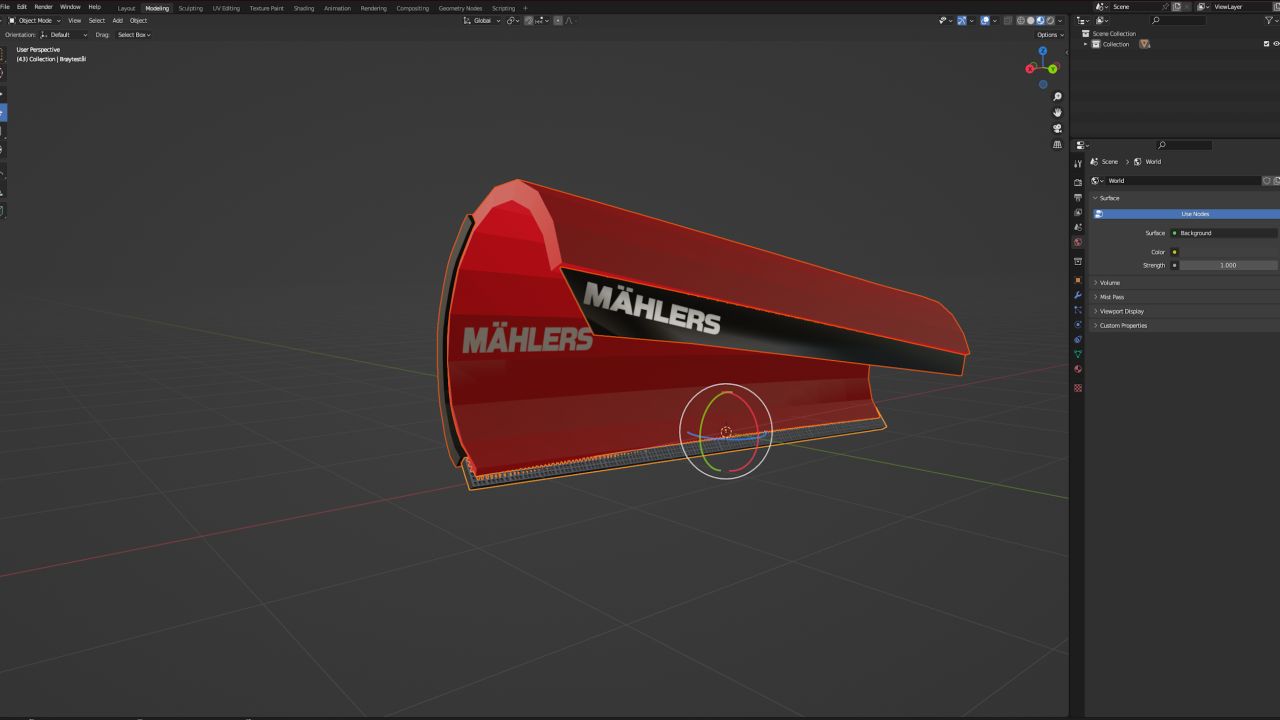Open the Surface Background shader dropdown
This screenshot has height=720, width=1280.
1225,233
